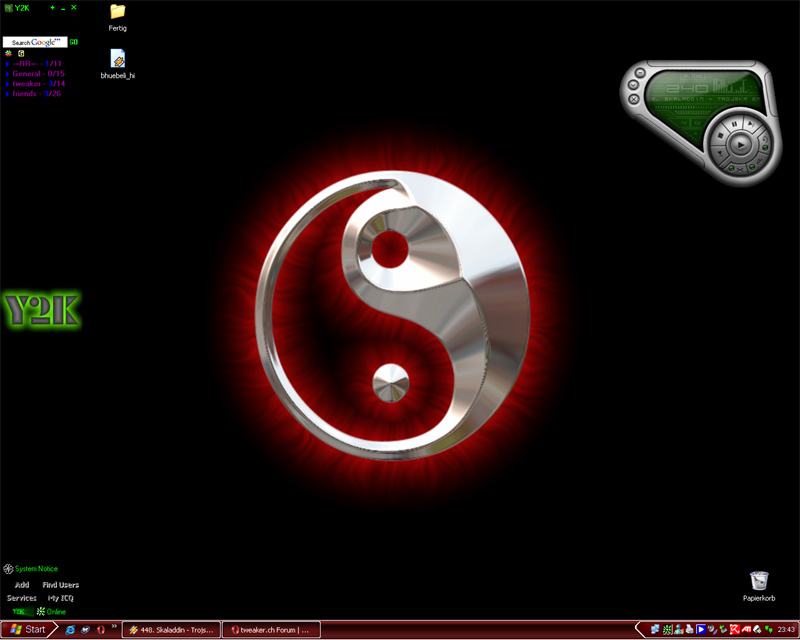Click the green GO search button
This screenshot has height=640, width=800.
click(x=73, y=42)
